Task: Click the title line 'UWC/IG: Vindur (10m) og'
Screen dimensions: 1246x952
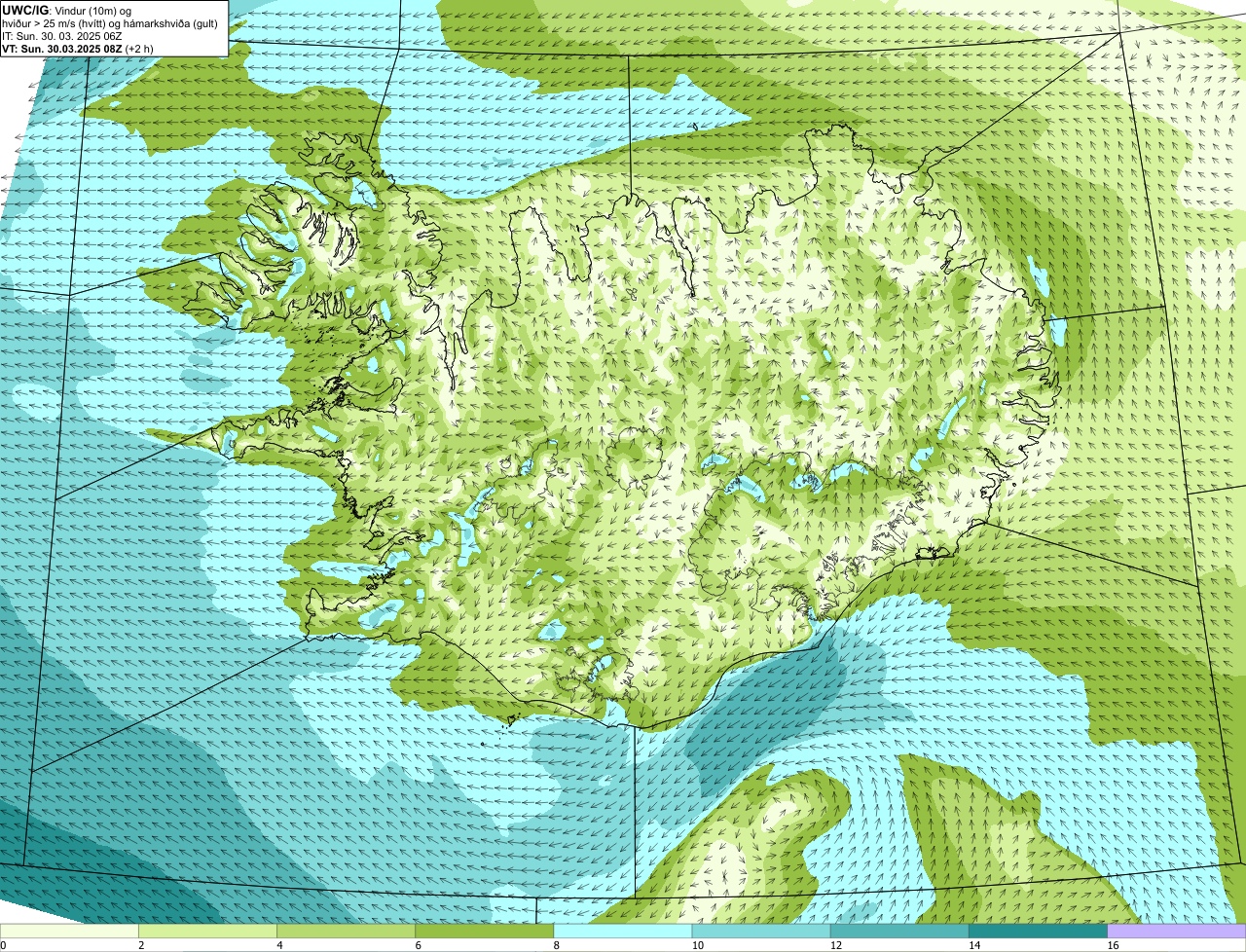Action: [x=67, y=10]
